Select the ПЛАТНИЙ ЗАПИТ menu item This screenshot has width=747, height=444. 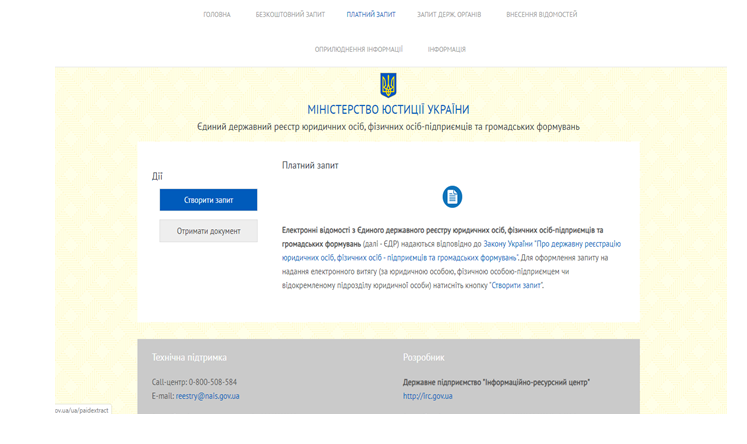(x=371, y=15)
